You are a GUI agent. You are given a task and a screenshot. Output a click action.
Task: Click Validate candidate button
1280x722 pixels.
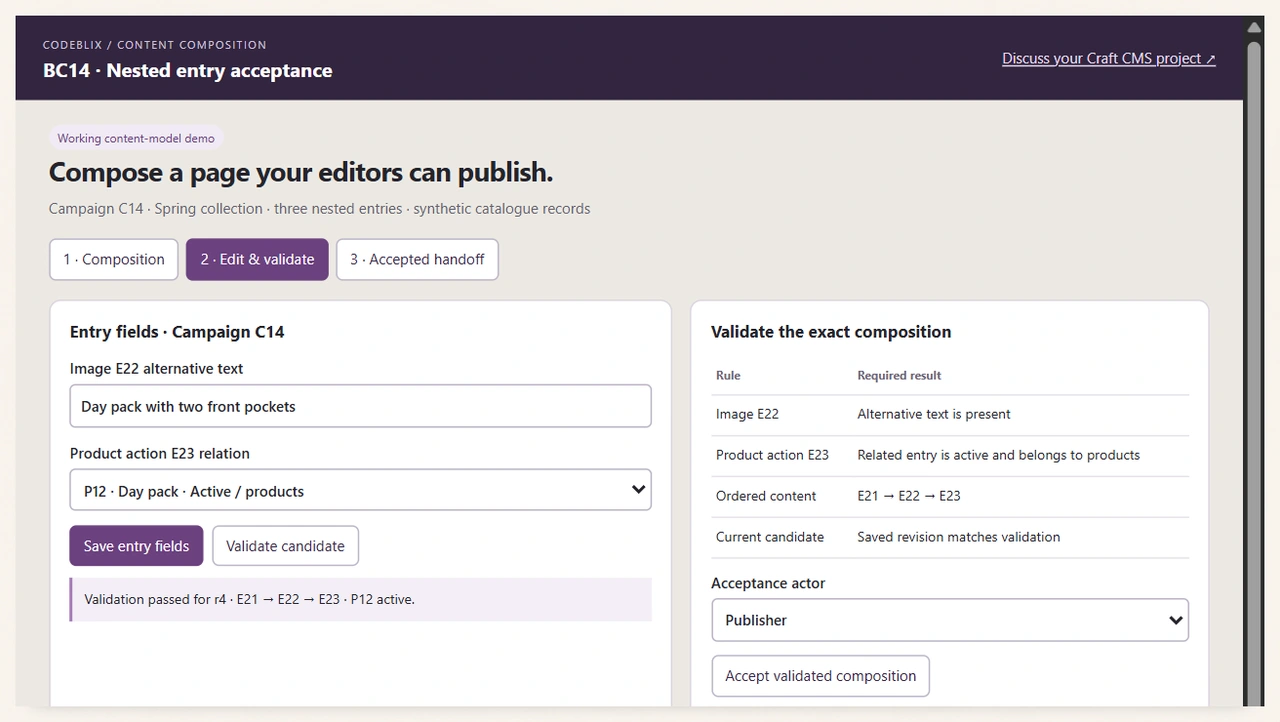285,546
